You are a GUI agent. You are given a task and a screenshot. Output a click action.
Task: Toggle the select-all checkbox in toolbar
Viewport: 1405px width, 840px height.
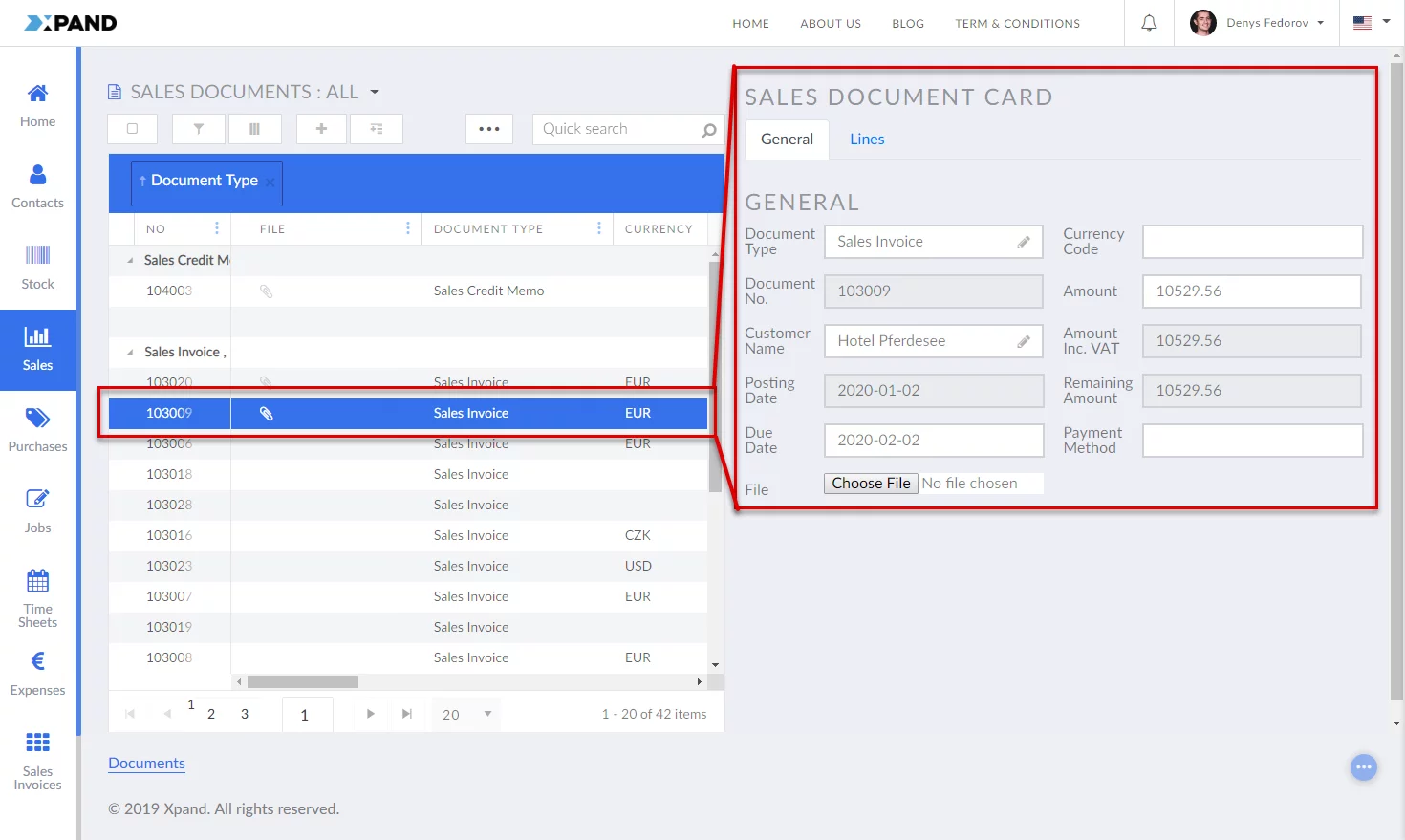click(x=133, y=129)
